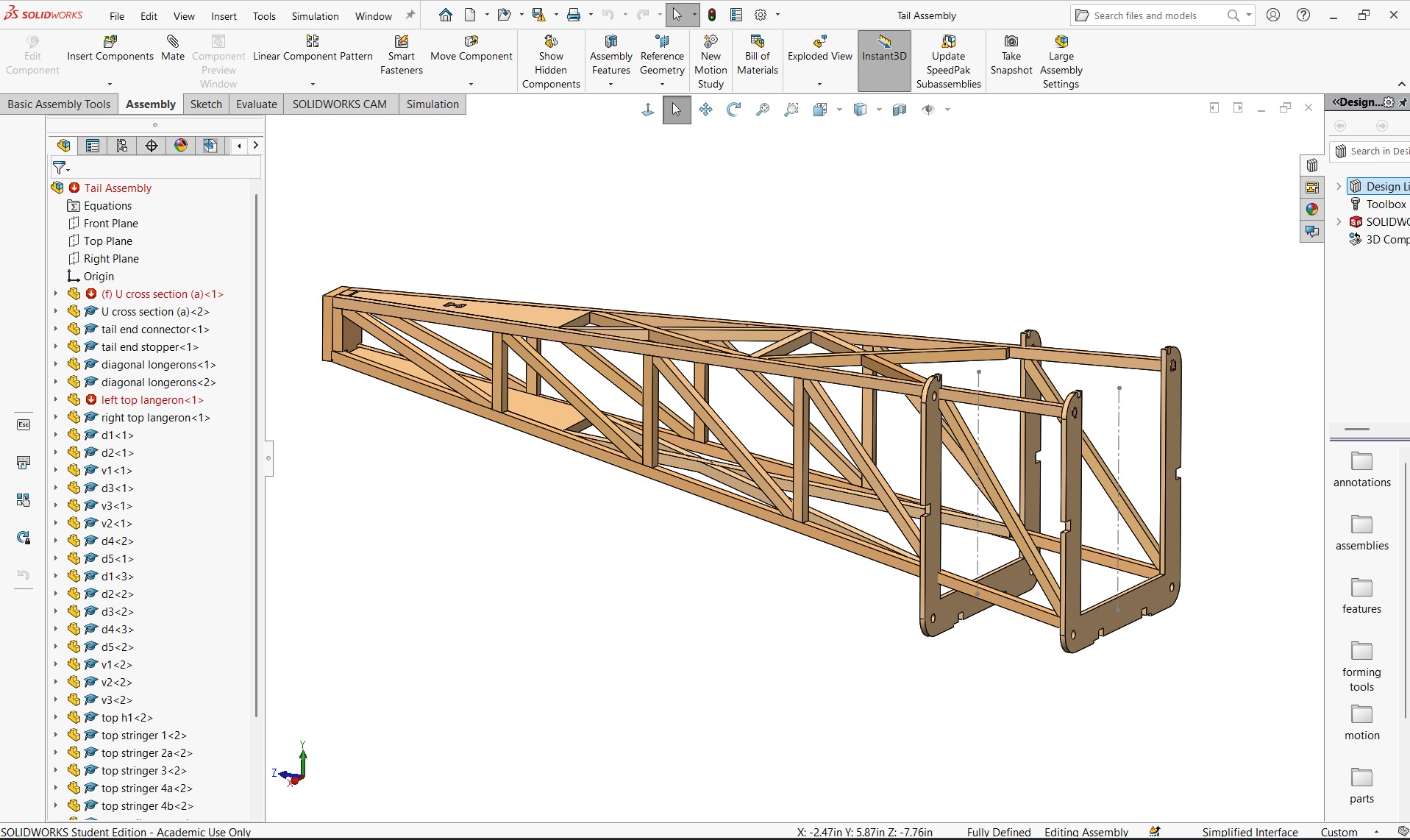Expand the tail end connector<1> node

pos(56,330)
